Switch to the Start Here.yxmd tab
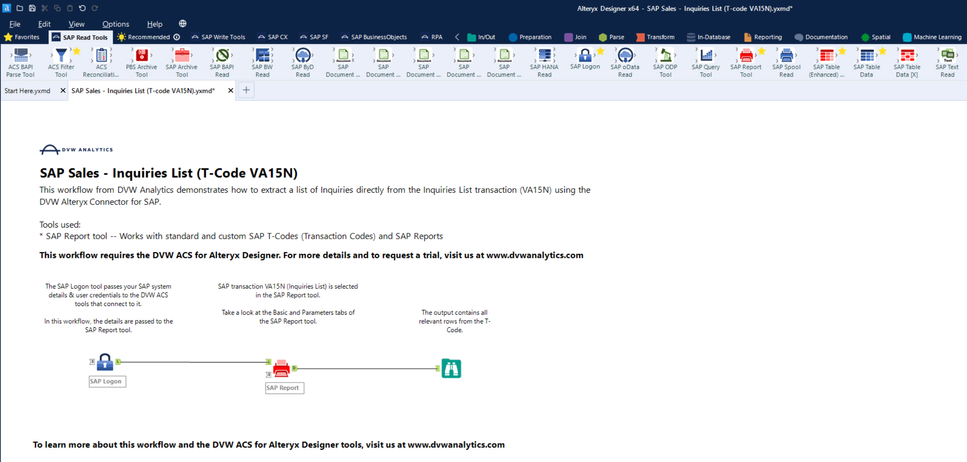The image size is (967, 462). tap(28, 91)
